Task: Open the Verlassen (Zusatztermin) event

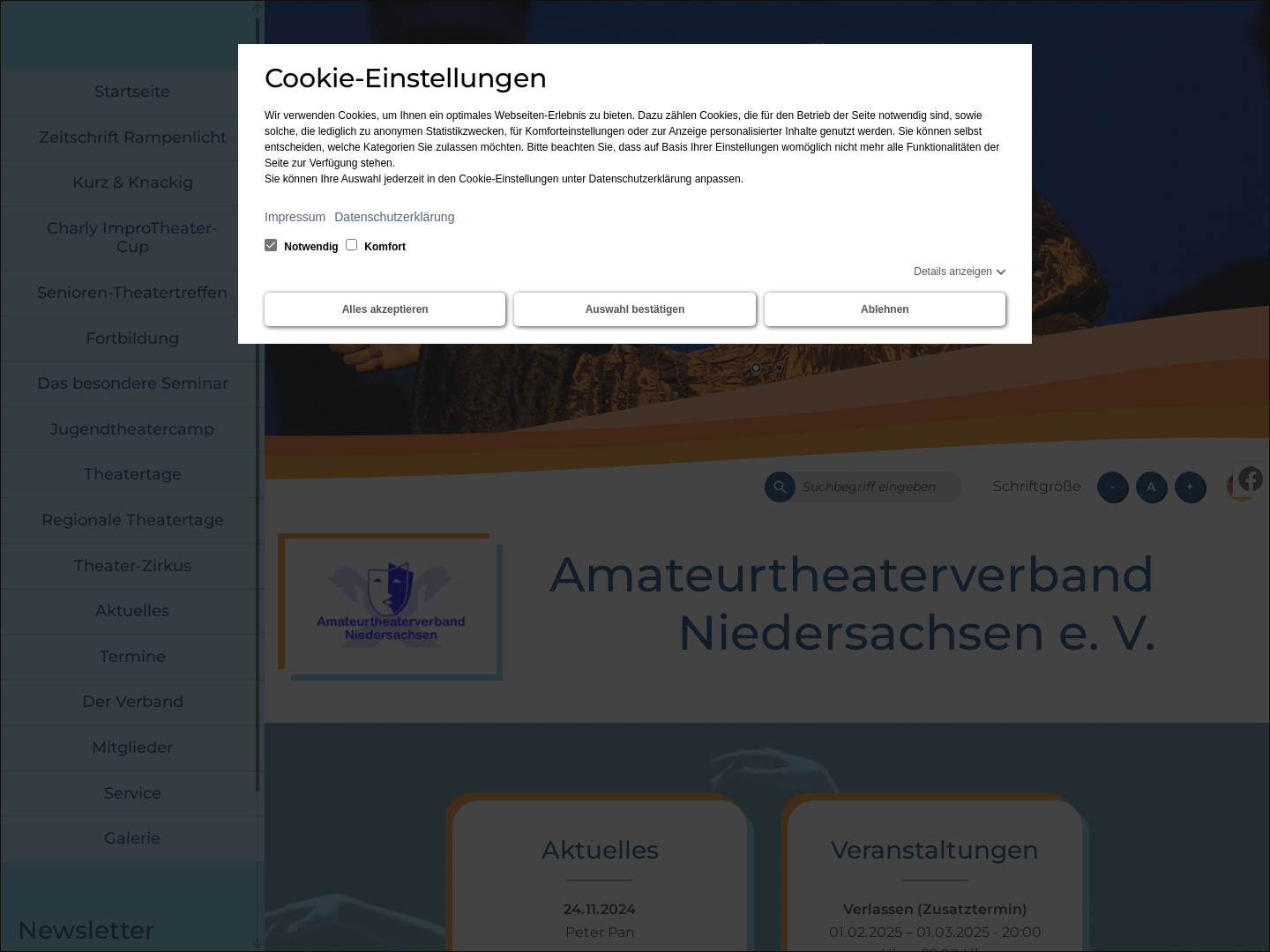Action: 935,909
